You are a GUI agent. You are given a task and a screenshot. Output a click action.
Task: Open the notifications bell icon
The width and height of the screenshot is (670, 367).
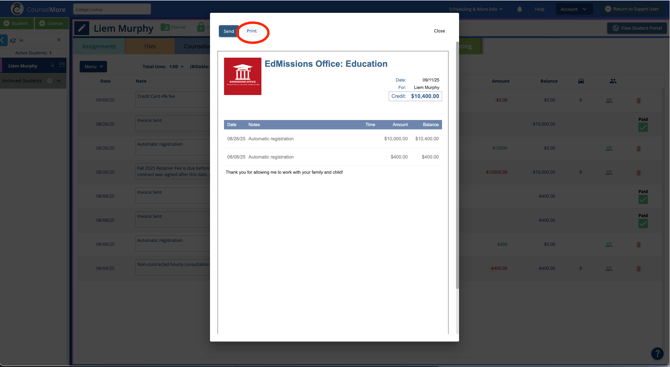[x=520, y=9]
